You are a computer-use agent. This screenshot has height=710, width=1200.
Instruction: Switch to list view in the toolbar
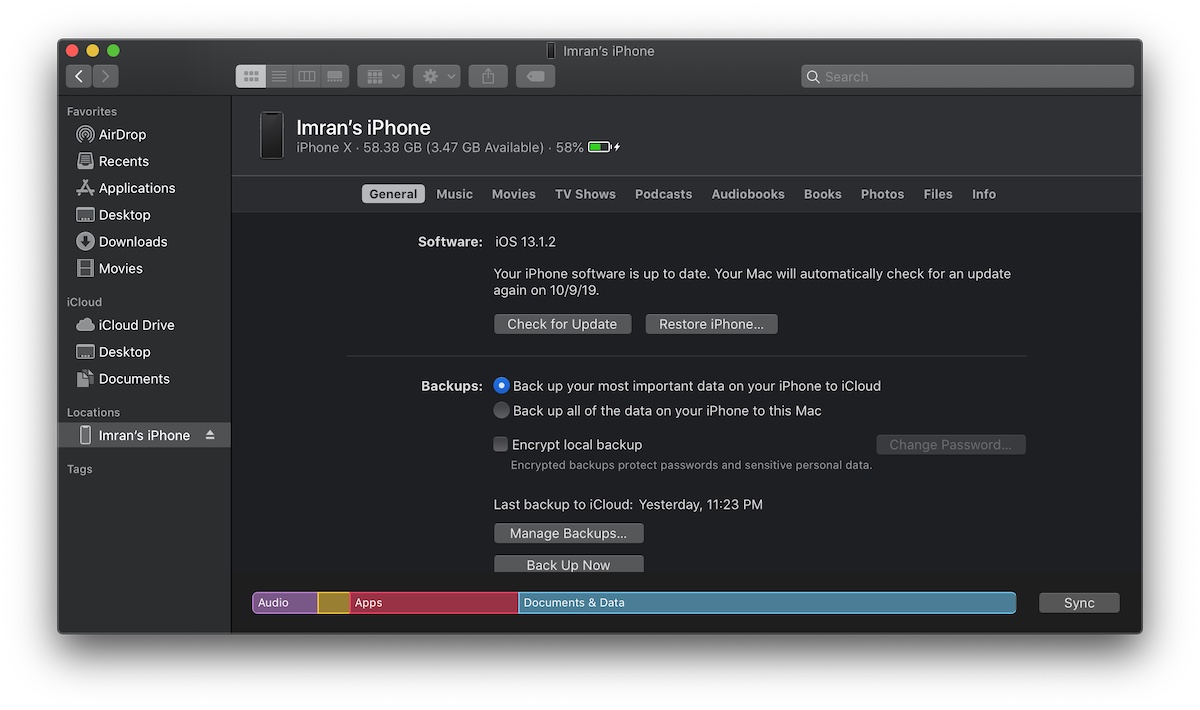[x=279, y=75]
